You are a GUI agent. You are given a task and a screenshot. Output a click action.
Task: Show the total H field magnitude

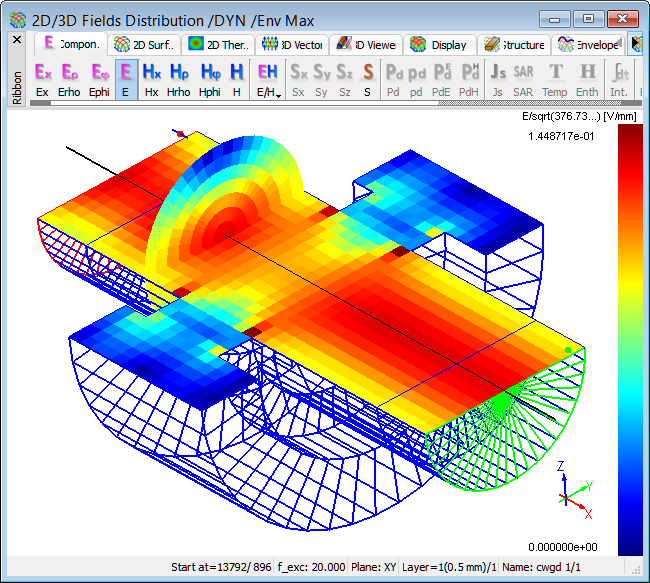237,73
